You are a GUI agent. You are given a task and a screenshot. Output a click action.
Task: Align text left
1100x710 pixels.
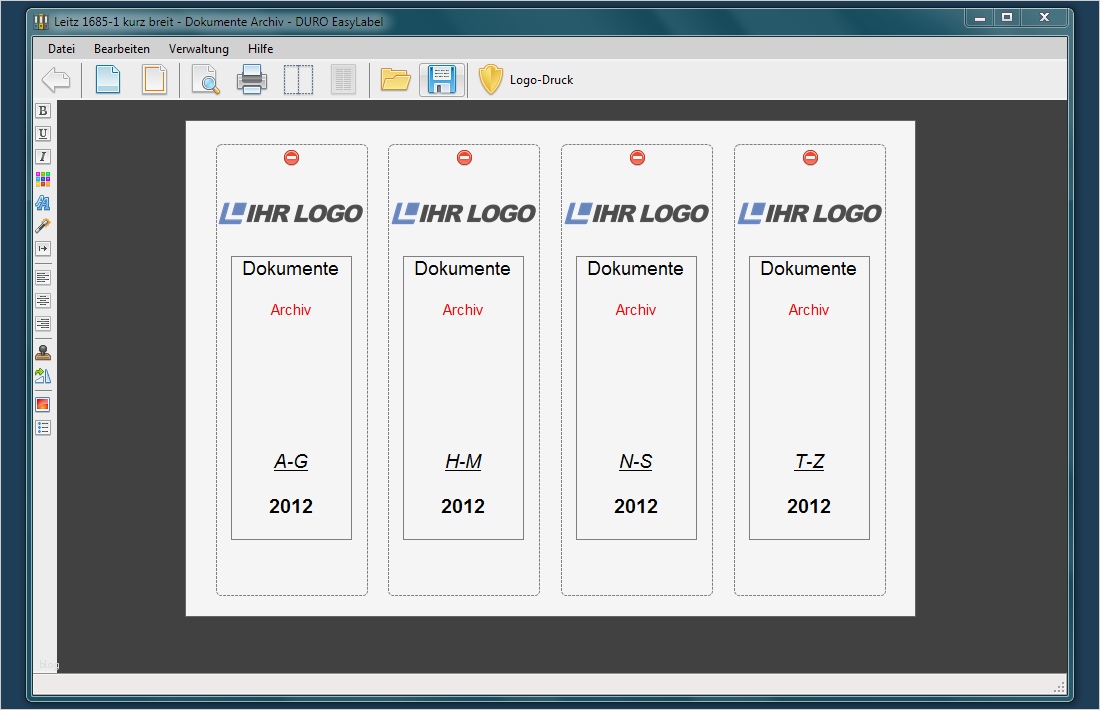pos(43,278)
